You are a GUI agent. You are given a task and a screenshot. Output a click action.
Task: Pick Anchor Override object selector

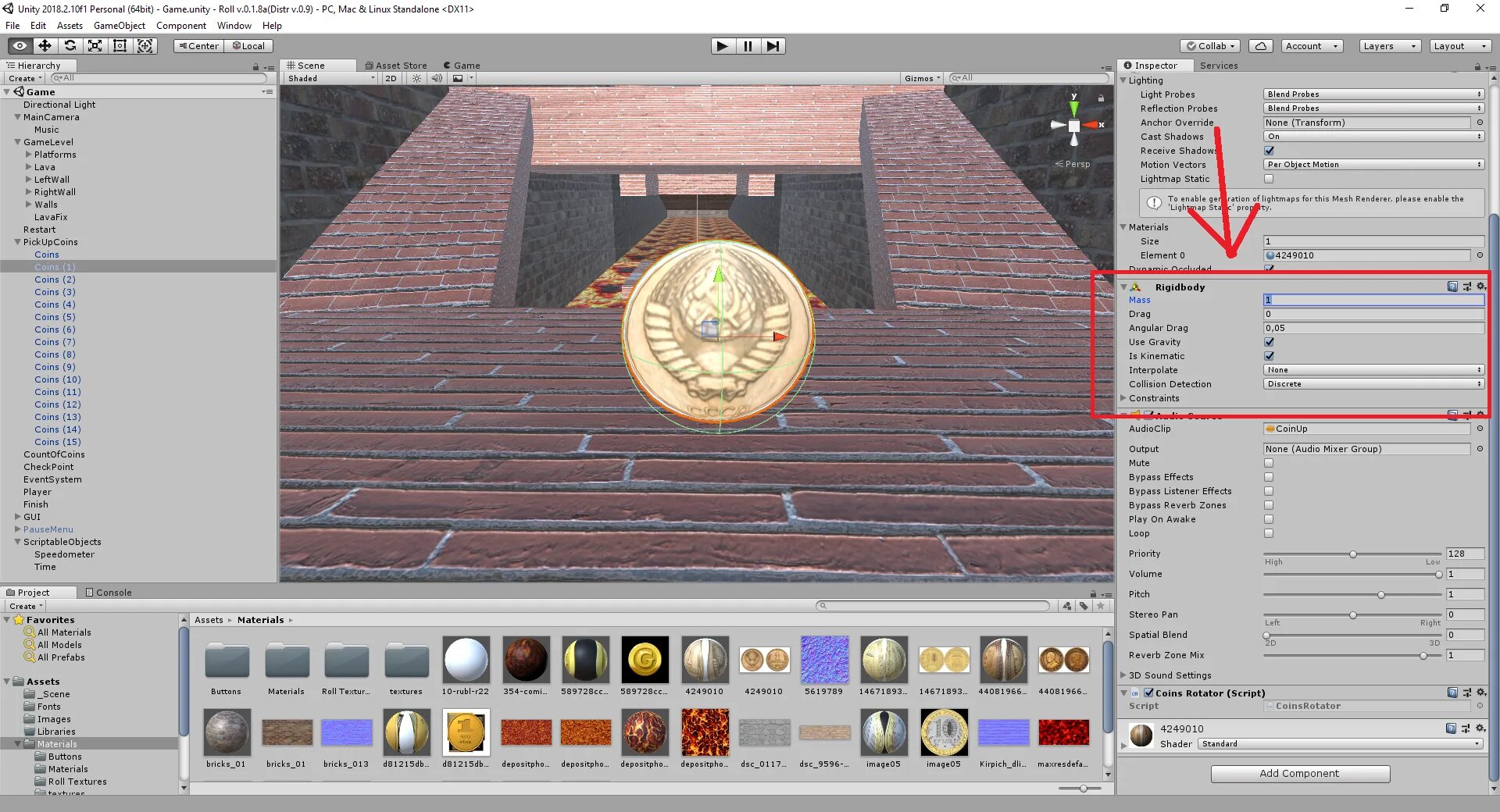[1480, 123]
